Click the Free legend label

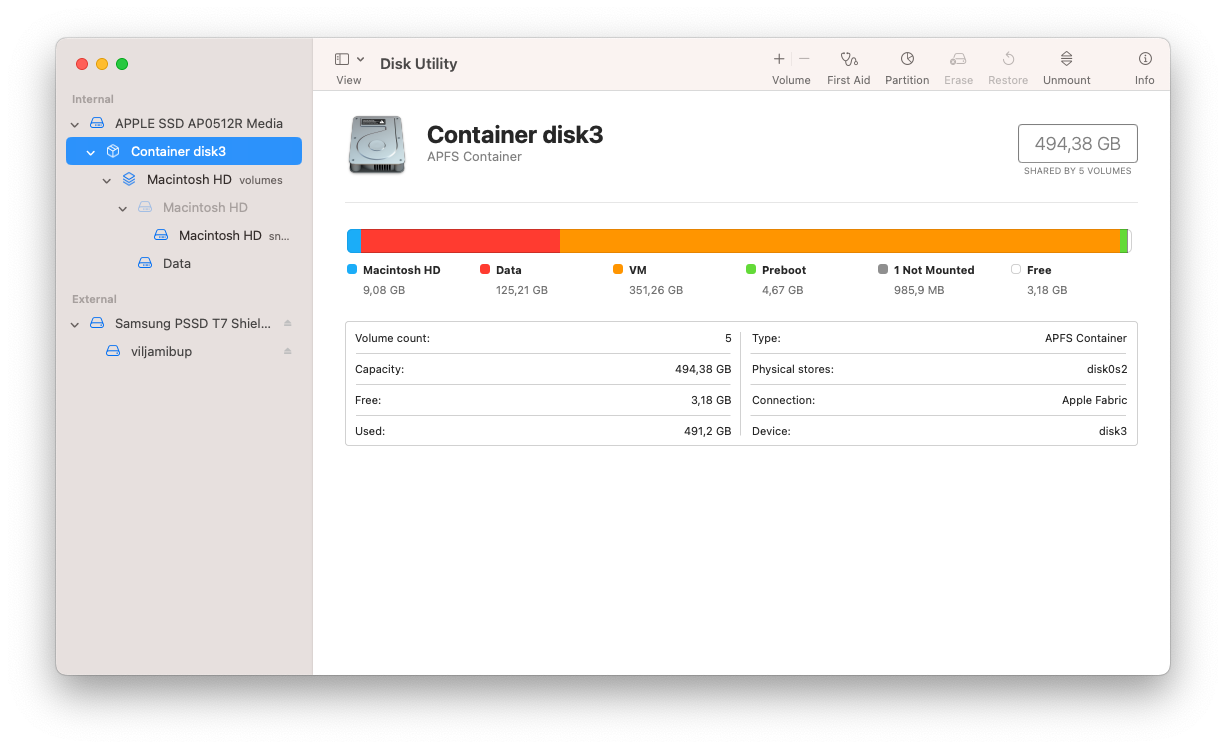pyautogui.click(x=1039, y=270)
